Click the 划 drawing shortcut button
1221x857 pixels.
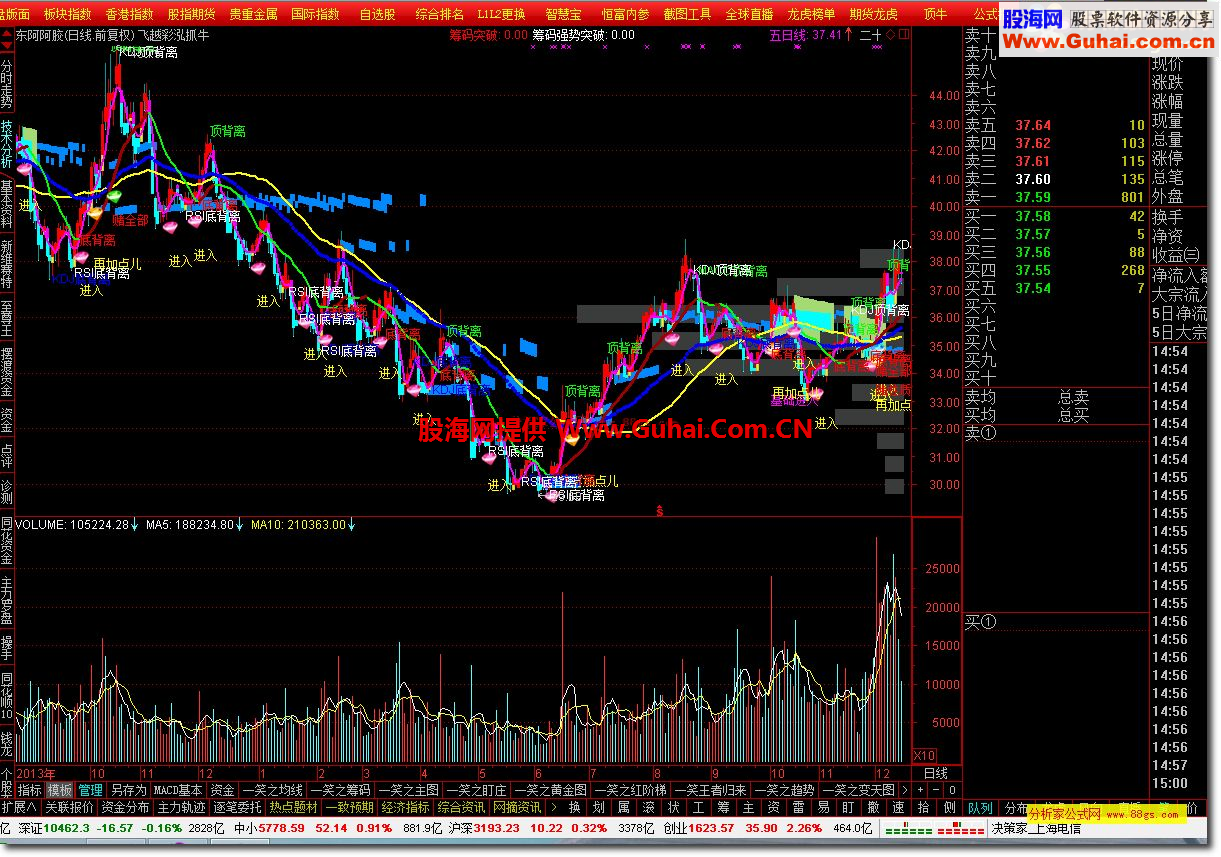point(598,807)
